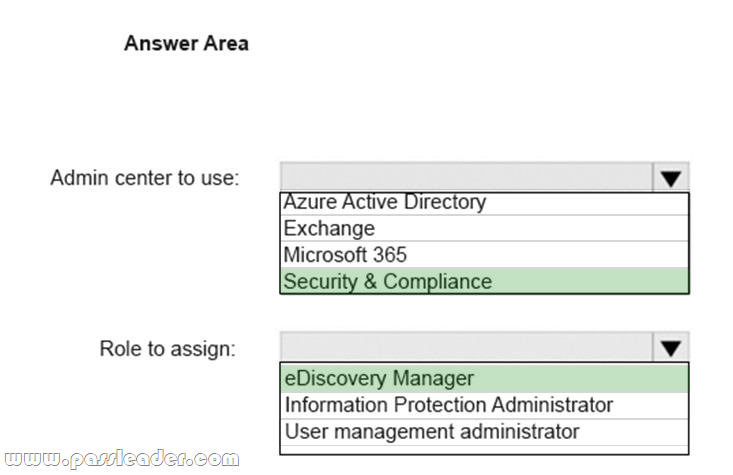Click the black triangle beside Role field
Viewport: 733px width, 475px height.
click(671, 348)
